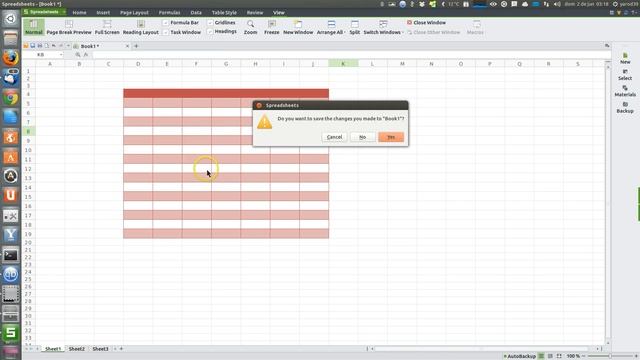Viewport: 640px width, 360px height.
Task: Switch to the Sheet2 tab
Action: (x=77, y=349)
